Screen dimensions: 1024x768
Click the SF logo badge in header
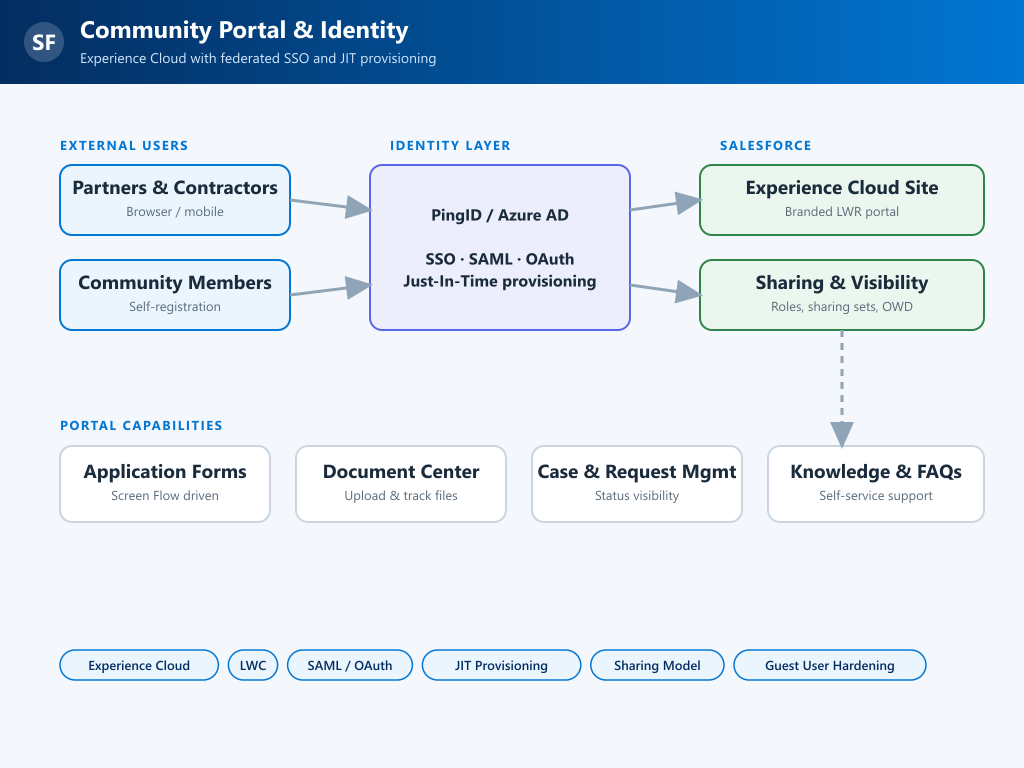coord(44,42)
